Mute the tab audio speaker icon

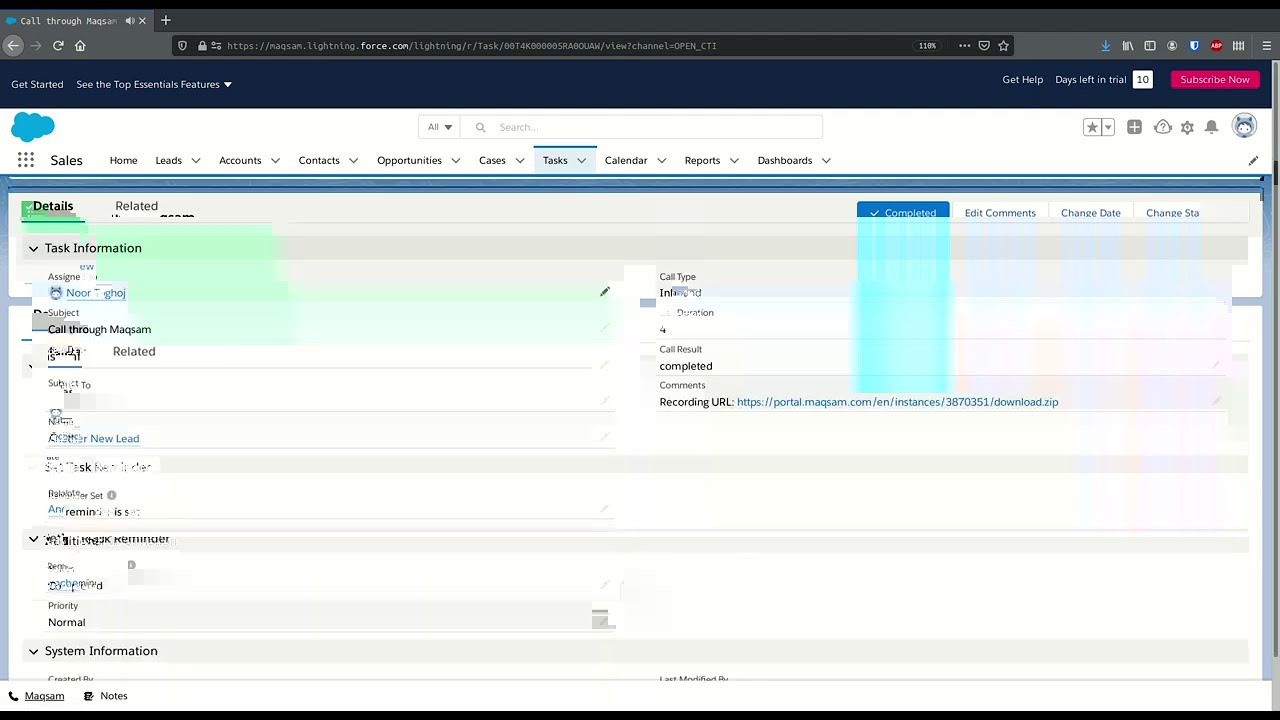(x=129, y=21)
